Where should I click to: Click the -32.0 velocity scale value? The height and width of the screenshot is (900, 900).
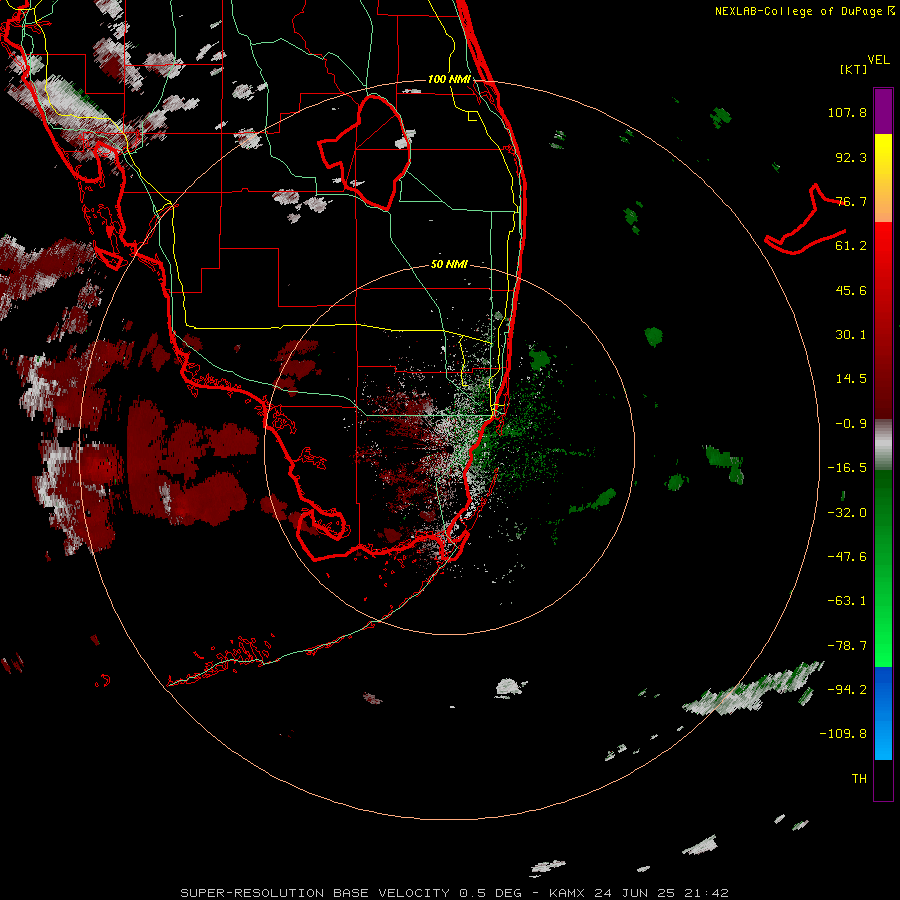(x=847, y=513)
